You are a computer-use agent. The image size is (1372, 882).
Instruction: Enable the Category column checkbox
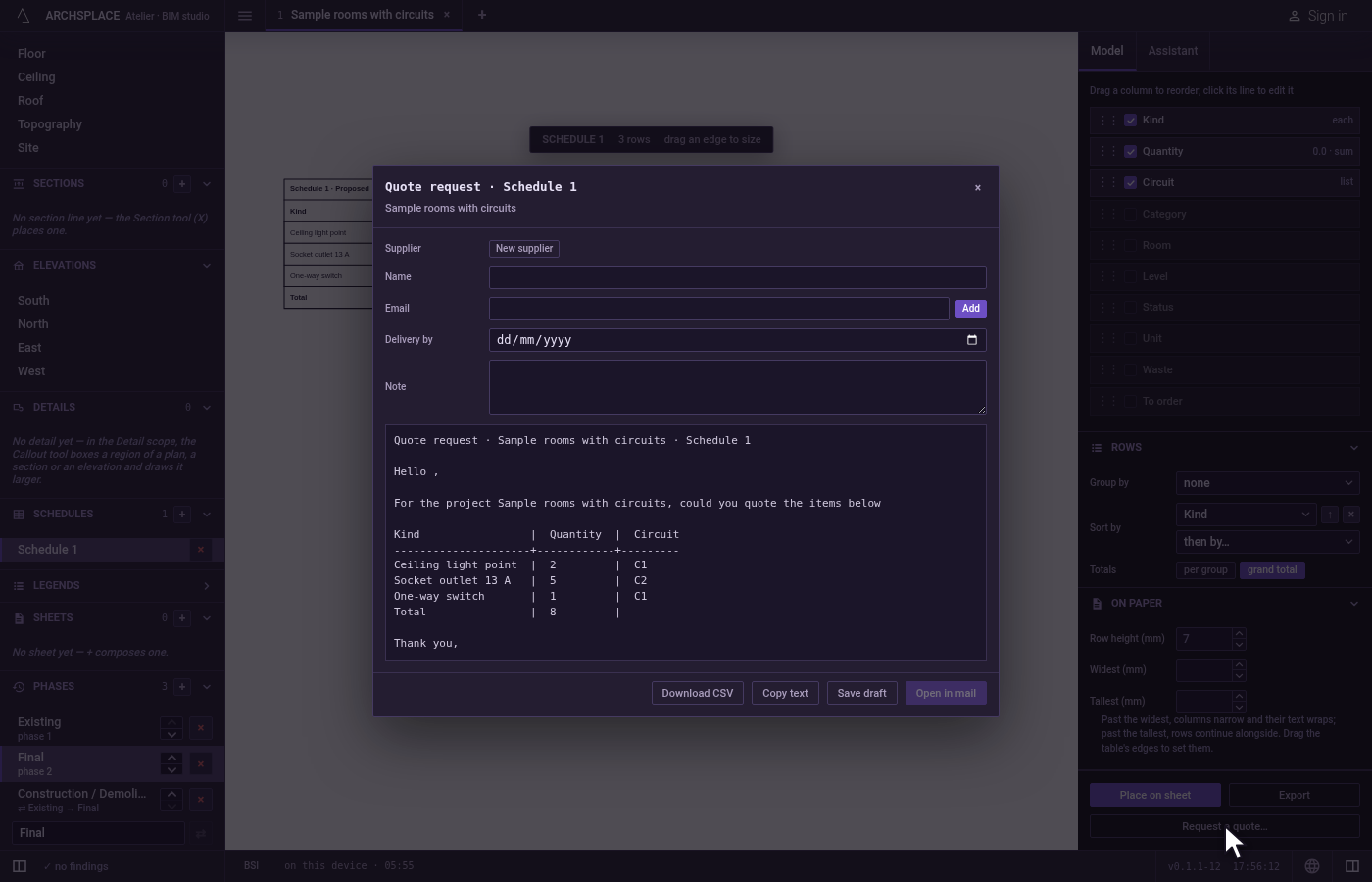tap(1131, 215)
